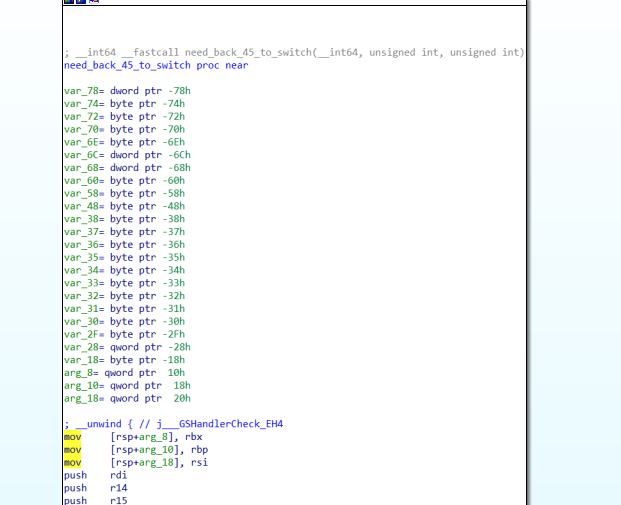Select var_31 byte ptr -31h line
The width and height of the screenshot is (621, 505).
point(124,309)
